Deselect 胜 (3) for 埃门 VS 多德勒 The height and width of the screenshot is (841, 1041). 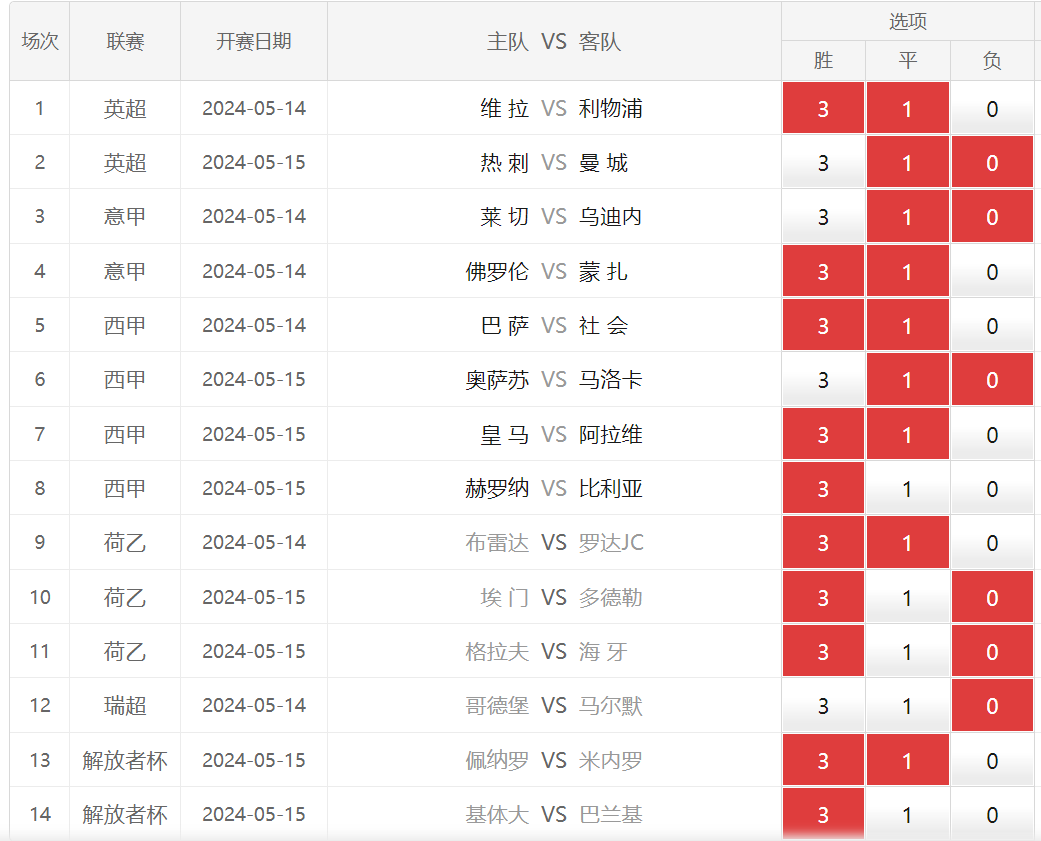(823, 597)
